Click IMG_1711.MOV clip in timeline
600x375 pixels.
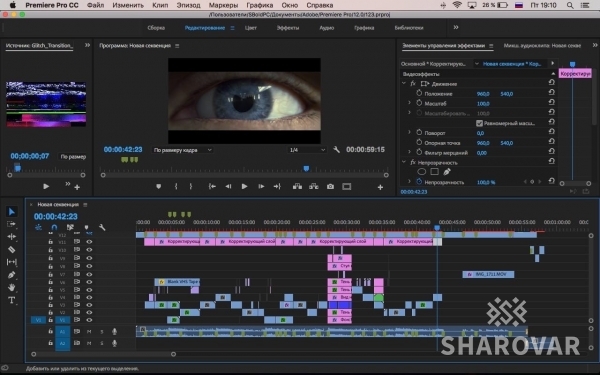[488, 274]
